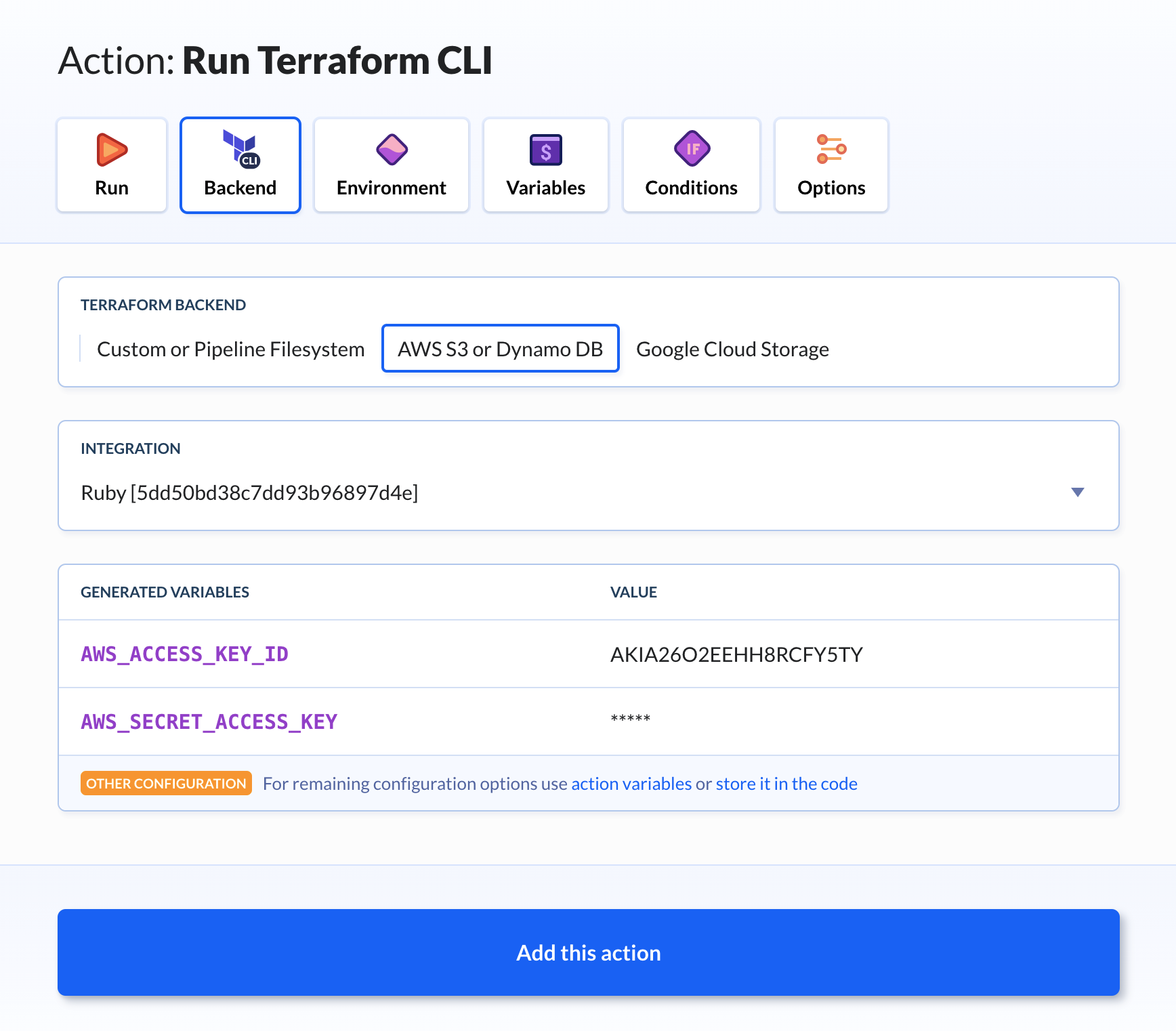Click the GENERATED VARIABLES column header

[x=165, y=592]
